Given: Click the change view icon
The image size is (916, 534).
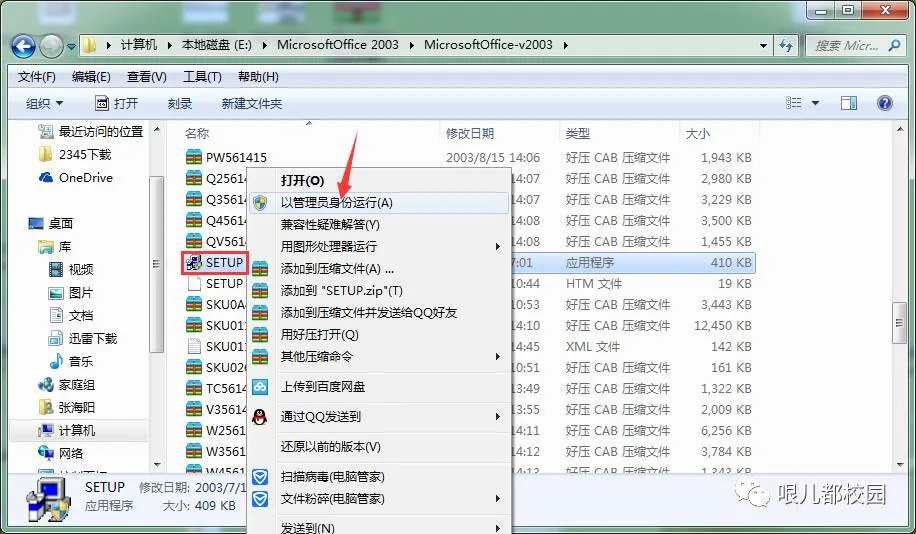Looking at the screenshot, I should click(x=793, y=103).
